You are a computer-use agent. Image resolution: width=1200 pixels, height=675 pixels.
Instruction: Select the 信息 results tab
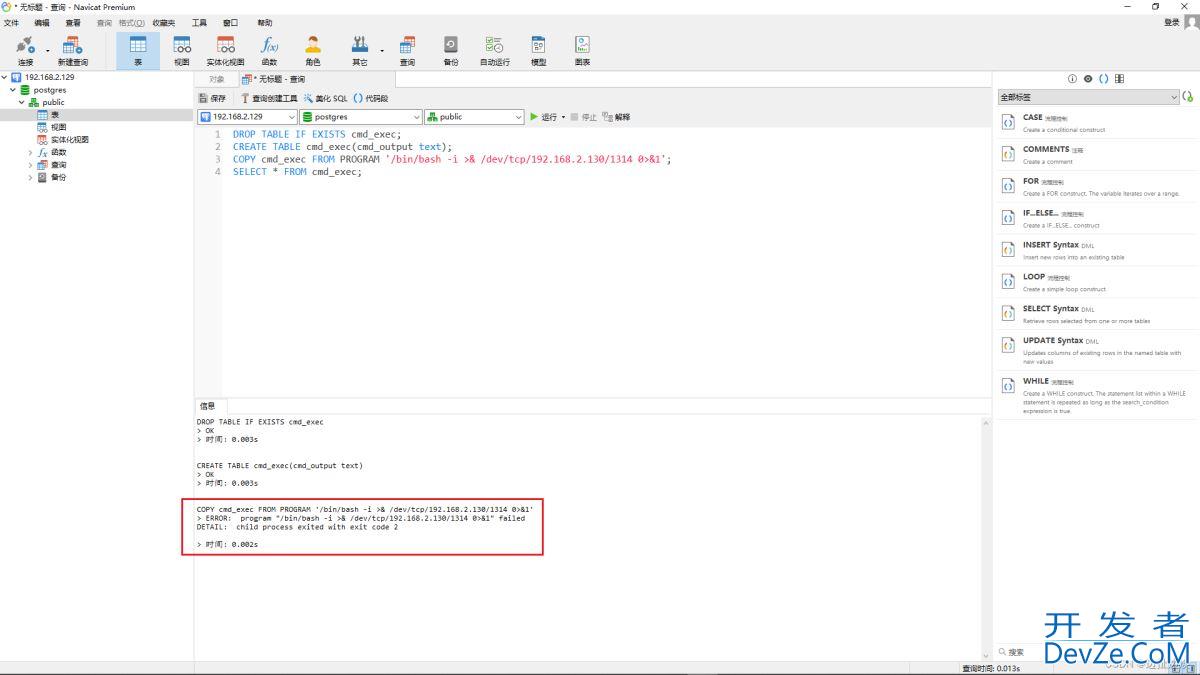pos(207,406)
